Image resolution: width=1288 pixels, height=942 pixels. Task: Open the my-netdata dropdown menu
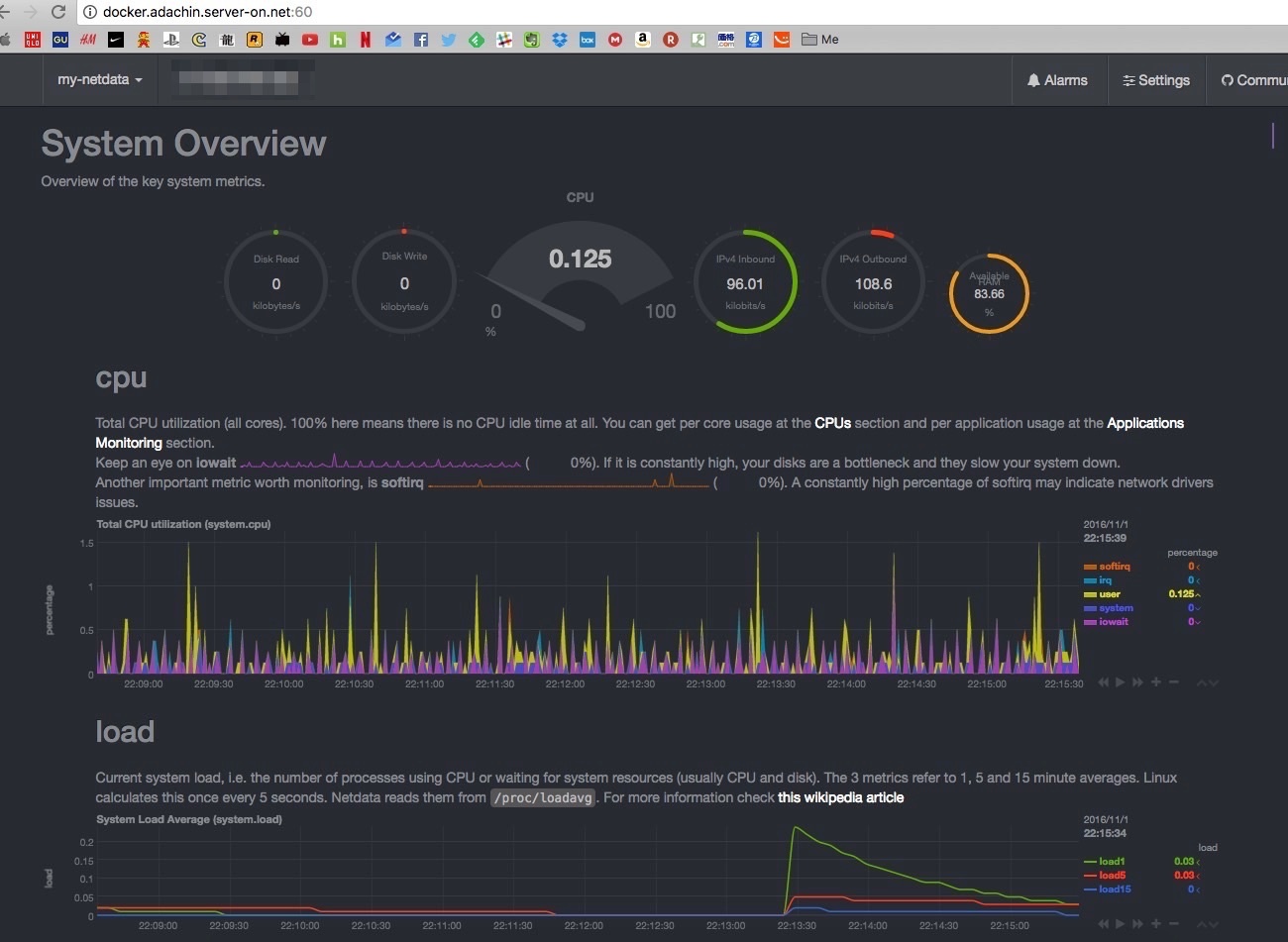[x=99, y=80]
